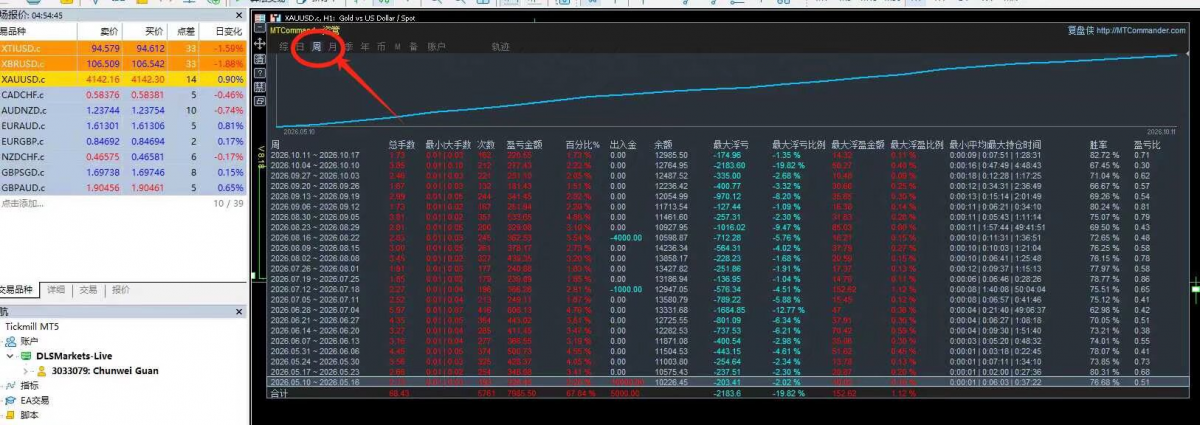Open the 报价 tab below market watch
This screenshot has width=1200, height=425.
point(121,289)
